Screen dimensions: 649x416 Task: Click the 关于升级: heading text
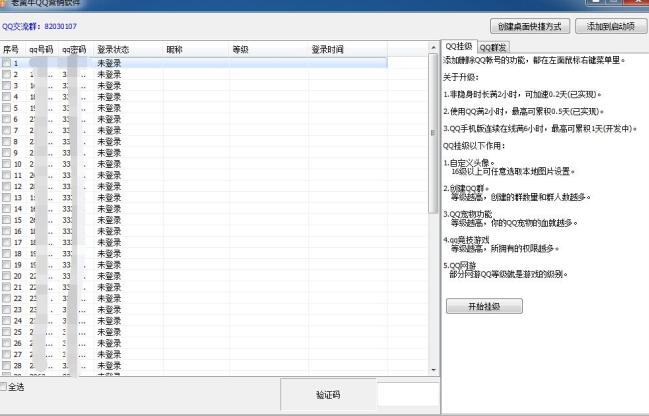click(x=461, y=77)
